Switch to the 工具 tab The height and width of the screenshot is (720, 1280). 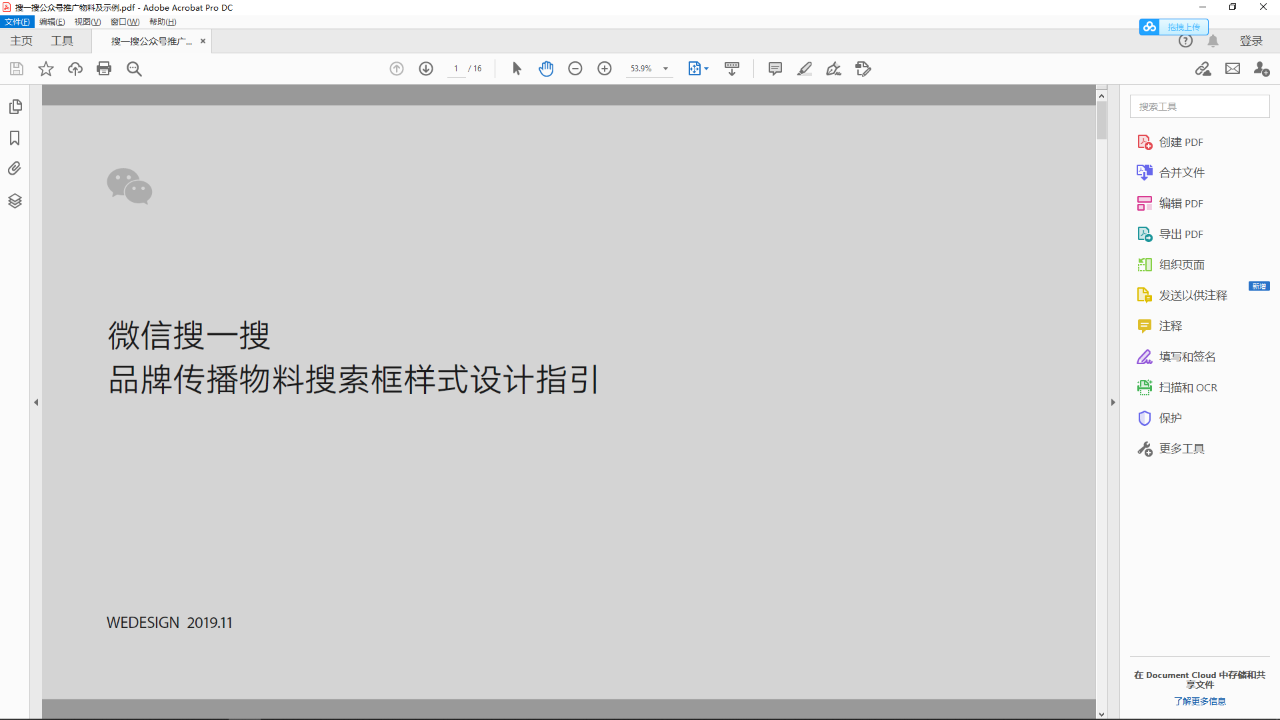[x=62, y=41]
